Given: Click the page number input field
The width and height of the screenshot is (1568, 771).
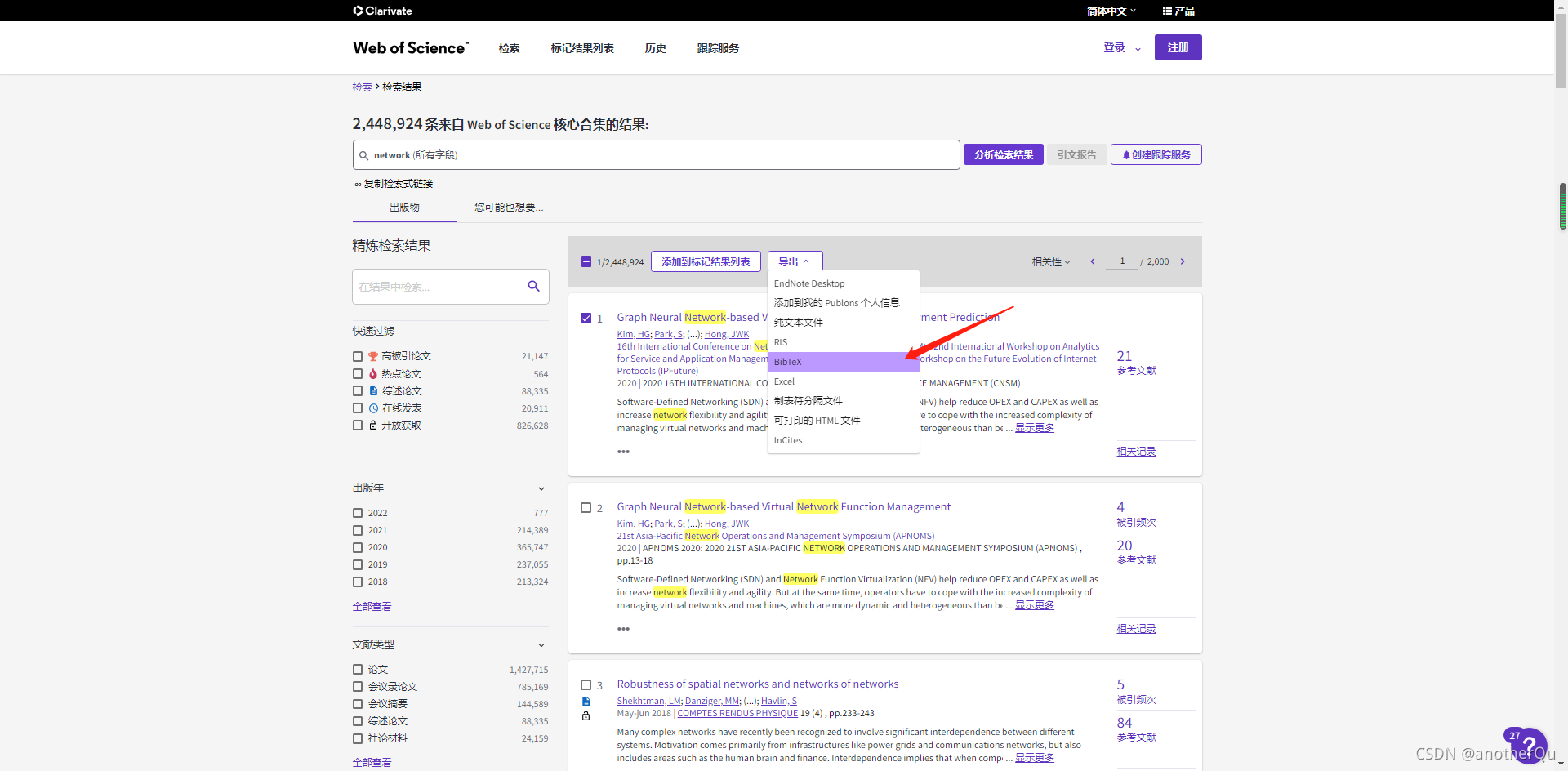Looking at the screenshot, I should coord(1122,261).
